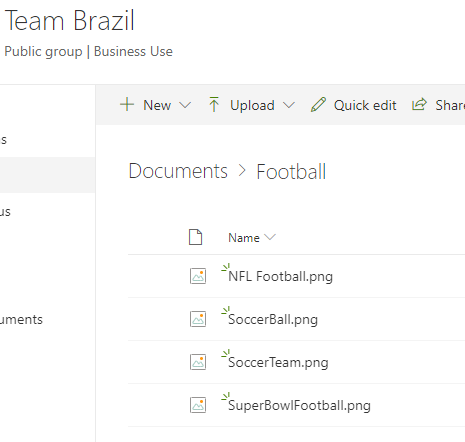Select the highlighted left navigation item

pyautogui.click(x=47, y=175)
